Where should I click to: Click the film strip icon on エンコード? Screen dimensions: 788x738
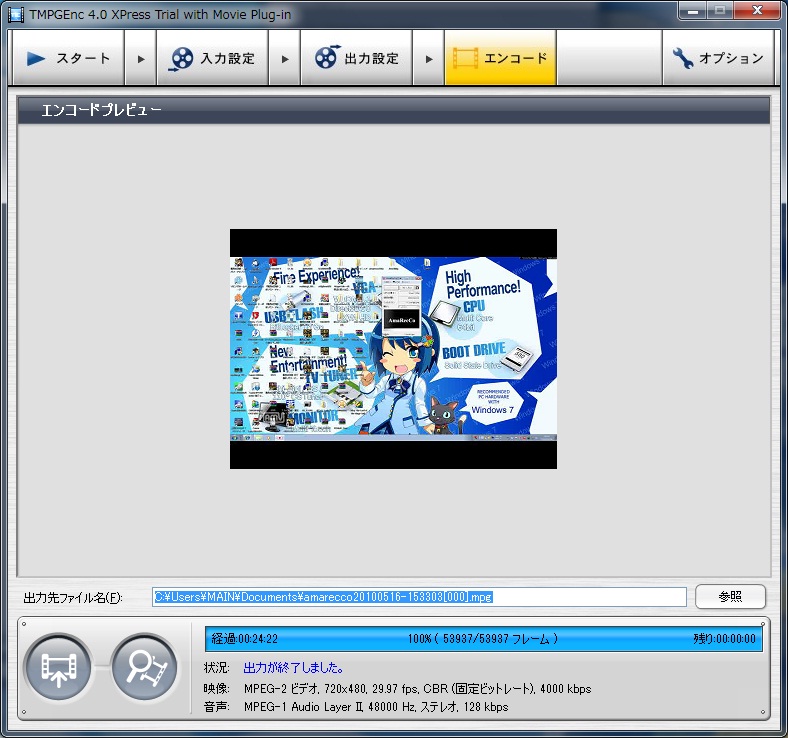pyautogui.click(x=465, y=58)
